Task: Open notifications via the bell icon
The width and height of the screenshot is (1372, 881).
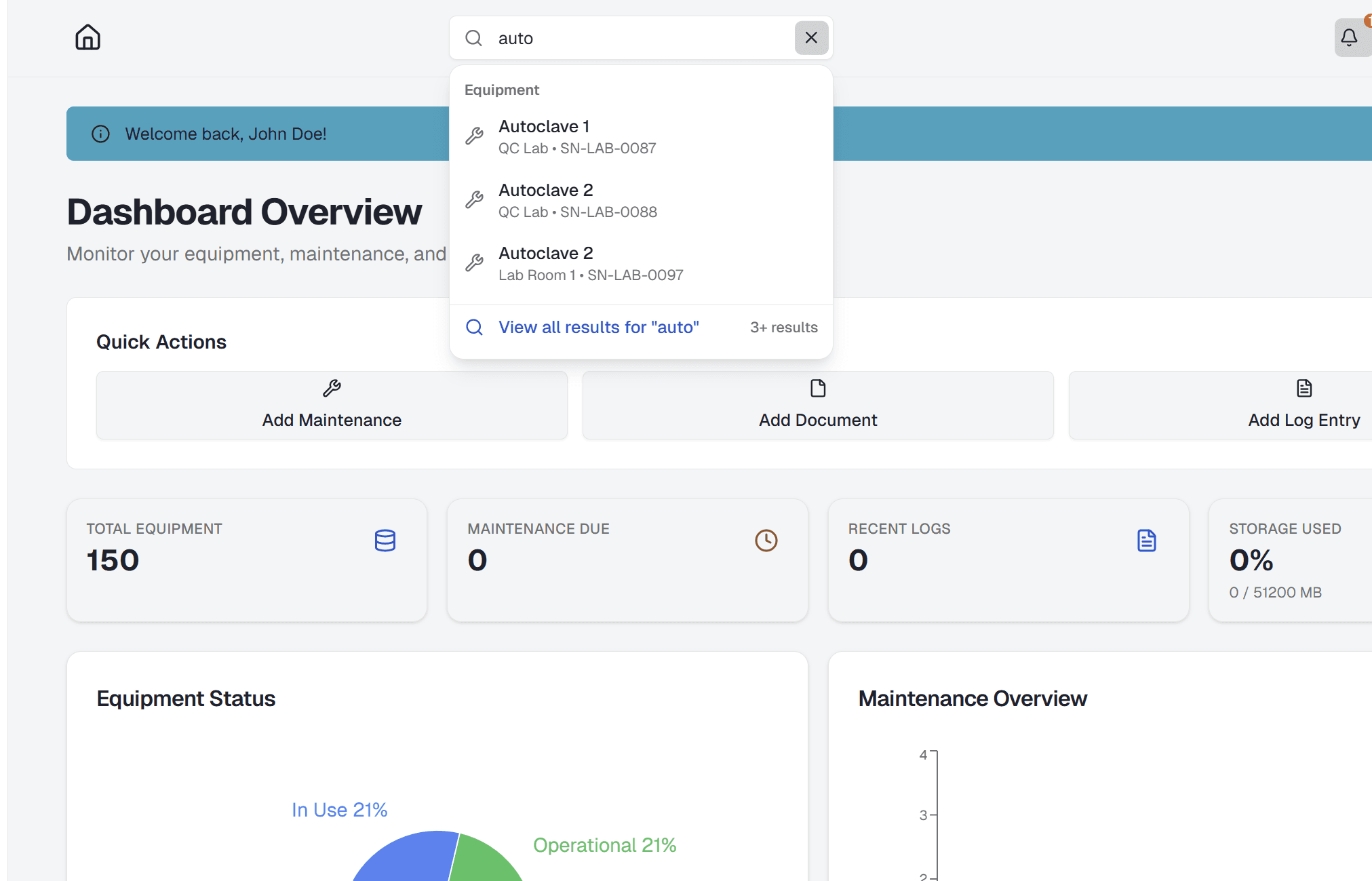Action: [1350, 38]
